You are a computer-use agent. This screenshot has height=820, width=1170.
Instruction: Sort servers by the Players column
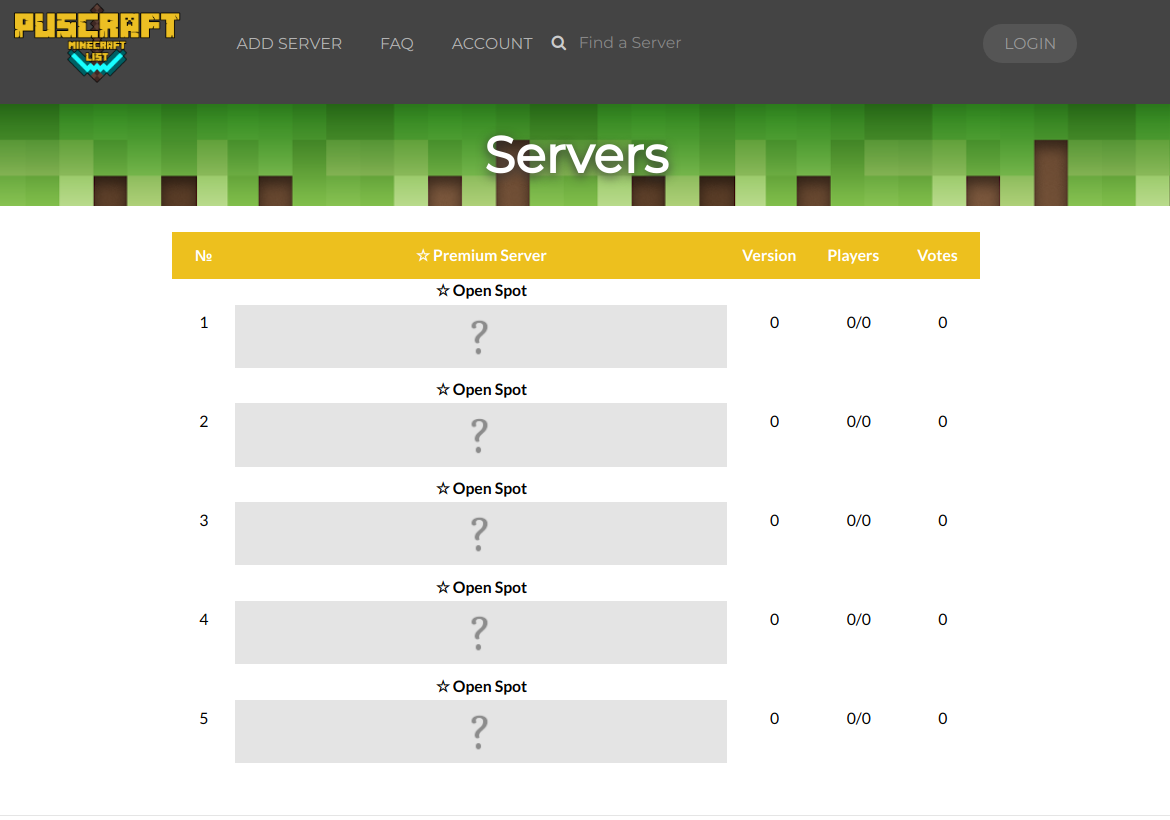coord(853,255)
